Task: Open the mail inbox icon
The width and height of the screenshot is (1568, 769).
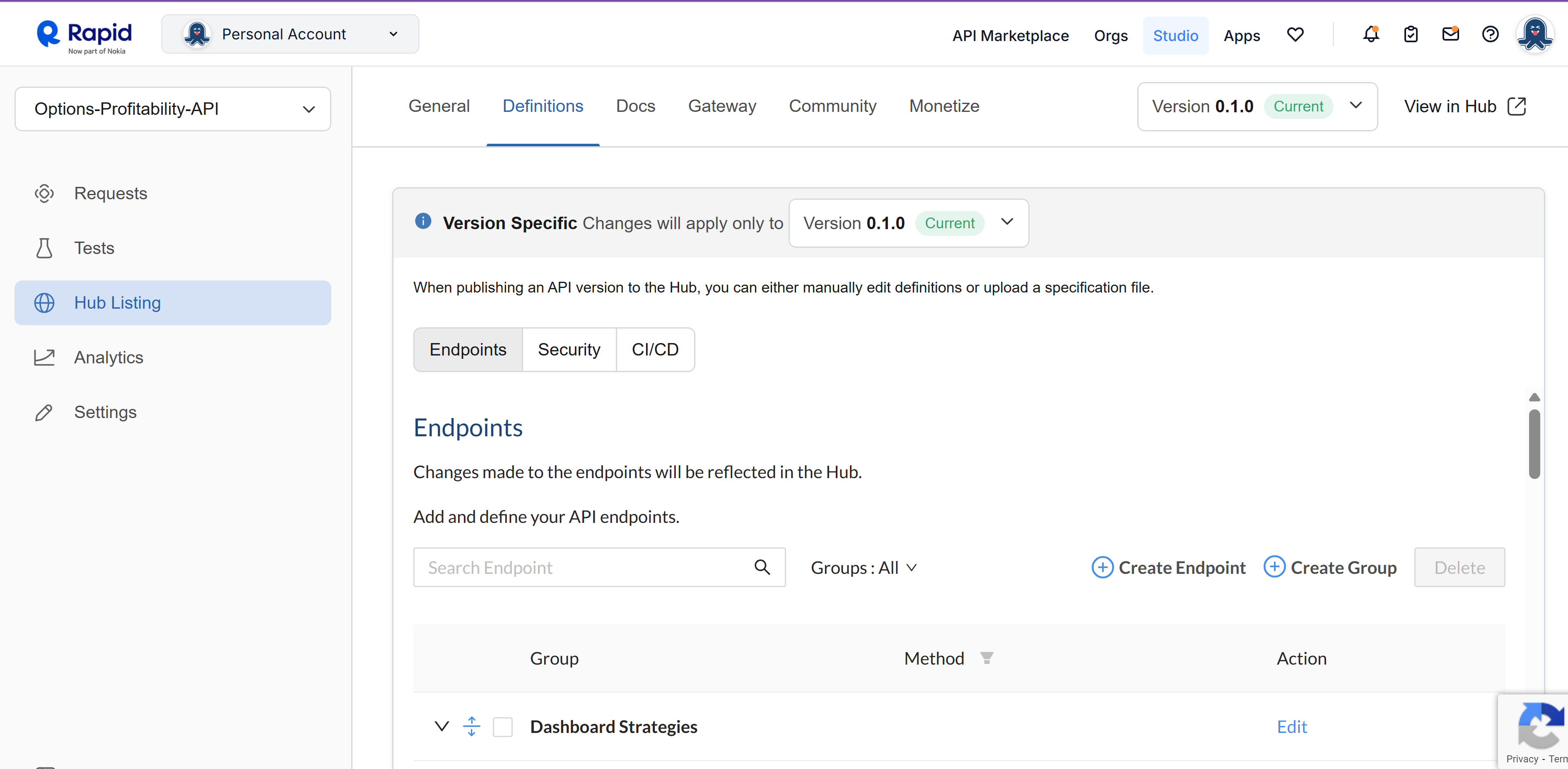Action: (1450, 35)
